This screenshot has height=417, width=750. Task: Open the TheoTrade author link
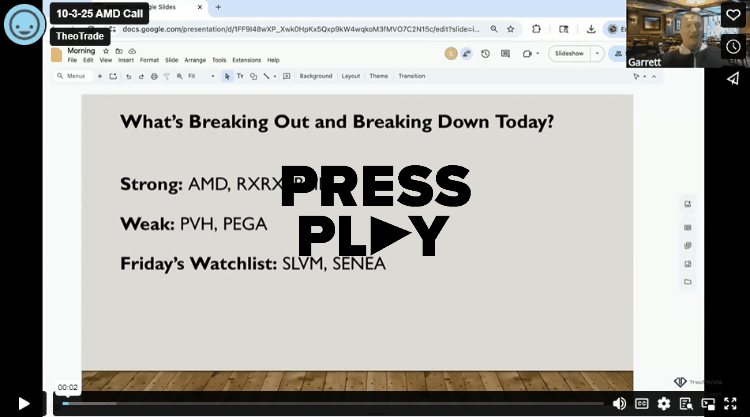(x=80, y=36)
